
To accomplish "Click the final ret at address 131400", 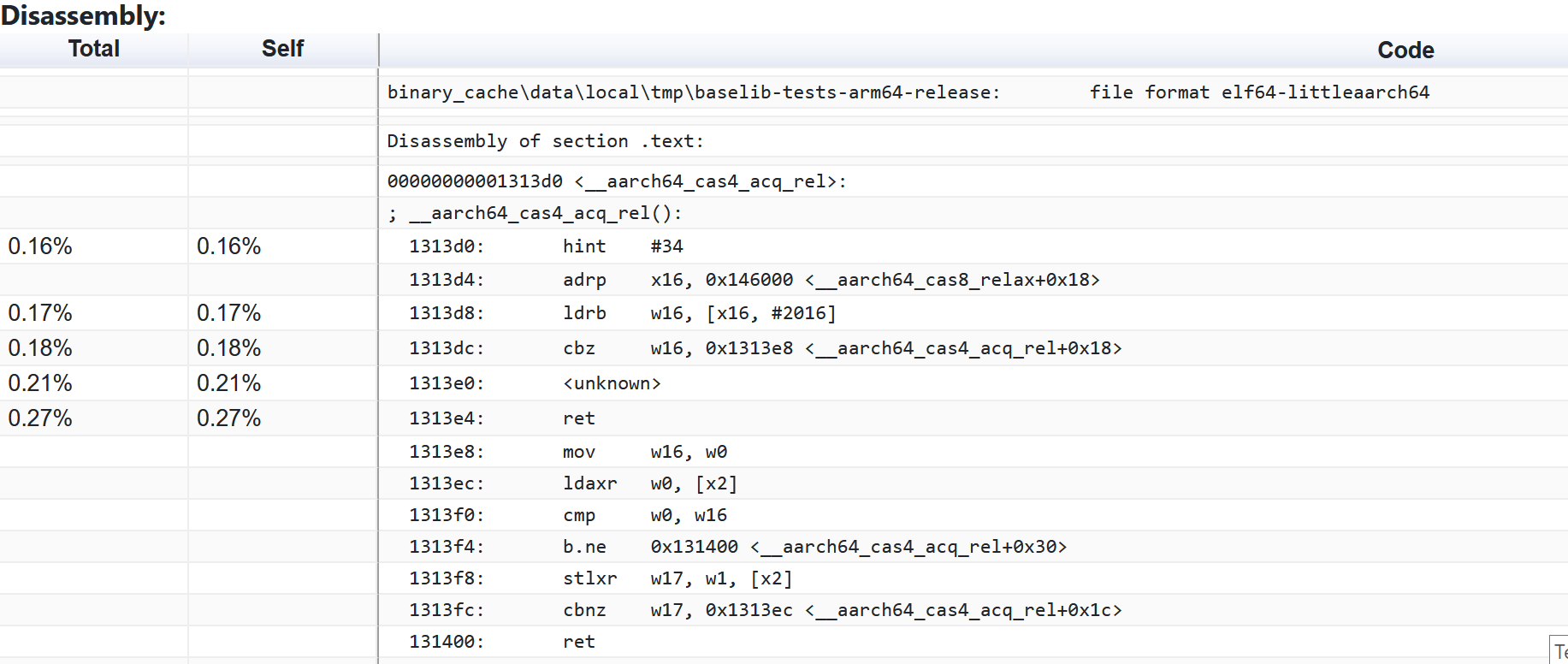I will tap(578, 642).
